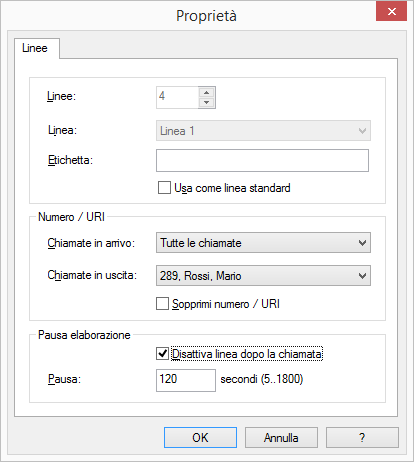Close the Proprietà dialog with the X
Screen dimensions: 414x462
point(391,11)
